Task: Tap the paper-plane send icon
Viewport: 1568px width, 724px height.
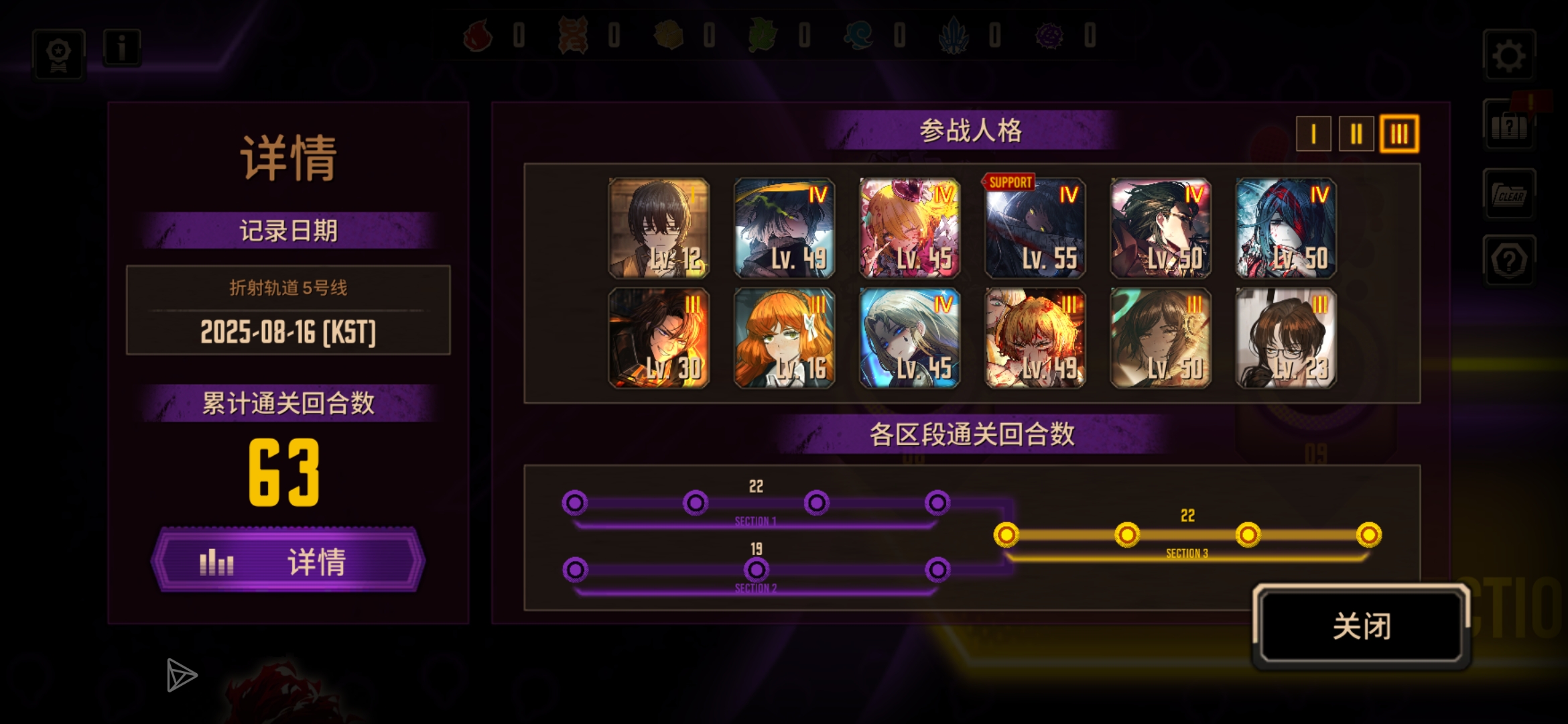Action: [181, 675]
